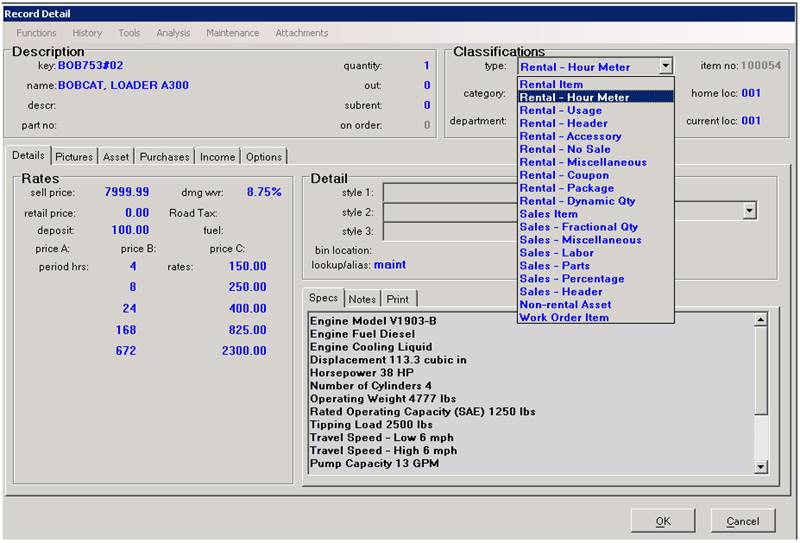Viewport: 800px width, 543px height.
Task: Select Sales - Labor option
Action: tap(595, 253)
